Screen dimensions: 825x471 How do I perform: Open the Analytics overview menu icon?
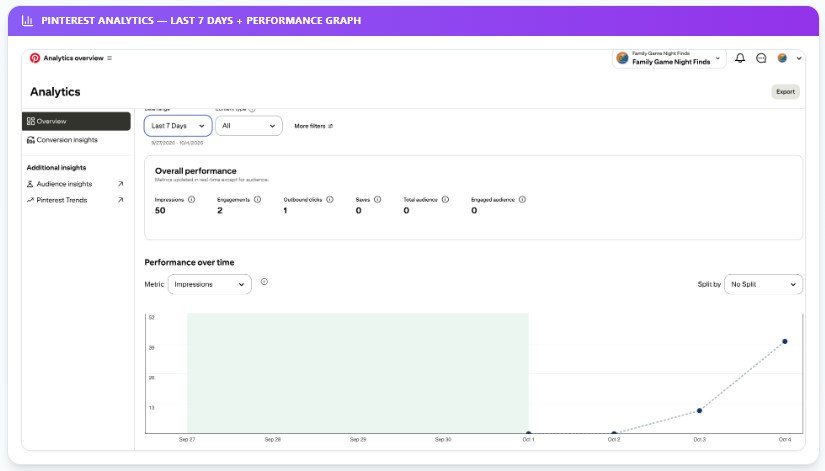coord(109,58)
